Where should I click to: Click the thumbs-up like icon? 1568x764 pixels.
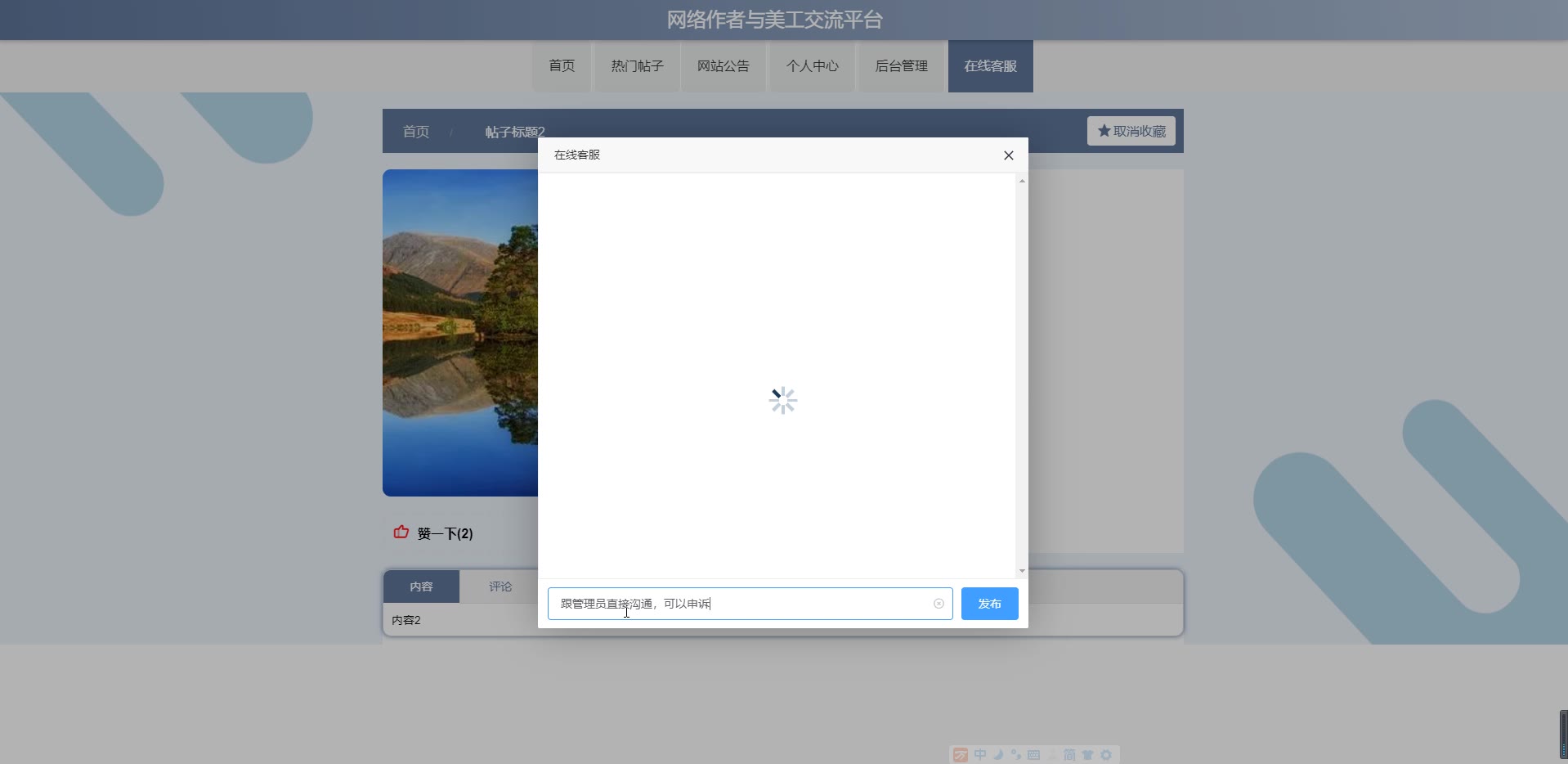(401, 533)
